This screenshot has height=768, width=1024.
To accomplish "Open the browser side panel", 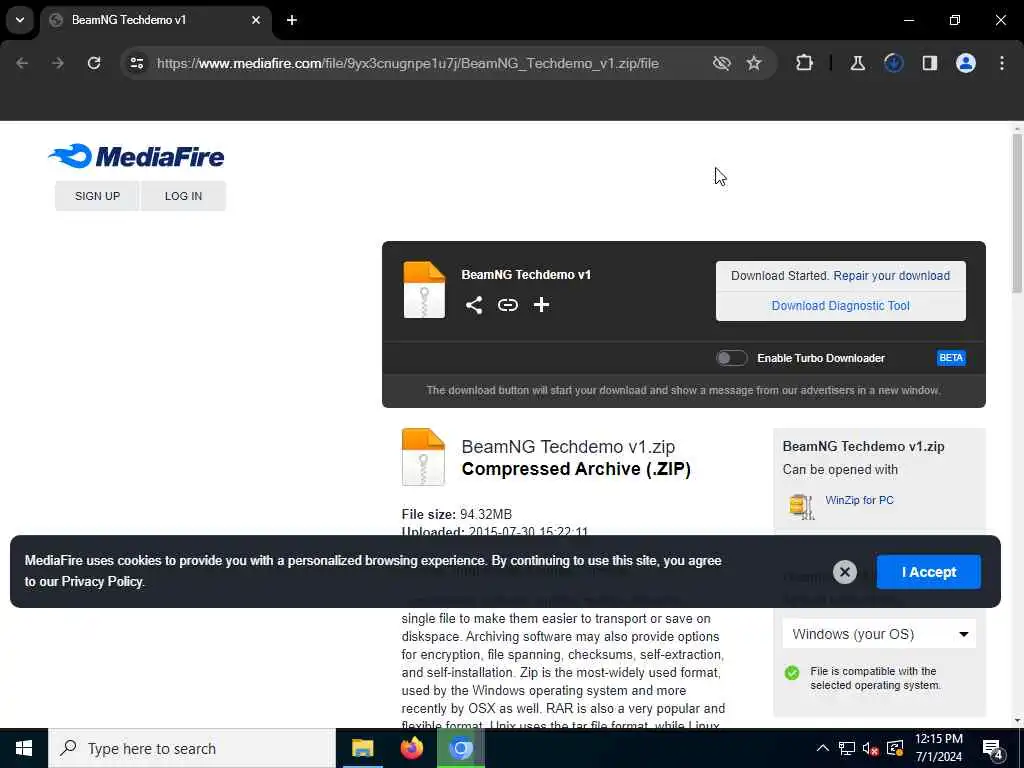I will 930,63.
